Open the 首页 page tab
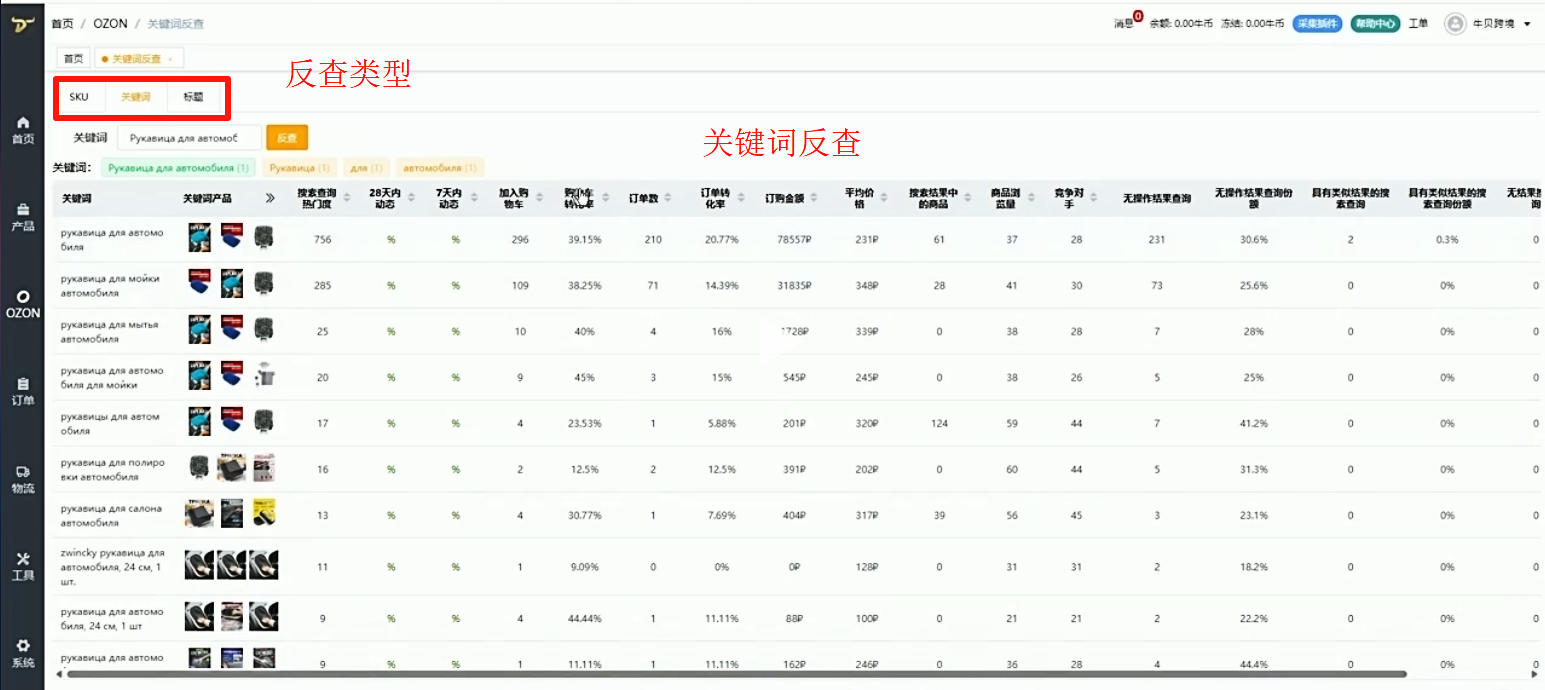The image size is (1545, 690). point(73,59)
